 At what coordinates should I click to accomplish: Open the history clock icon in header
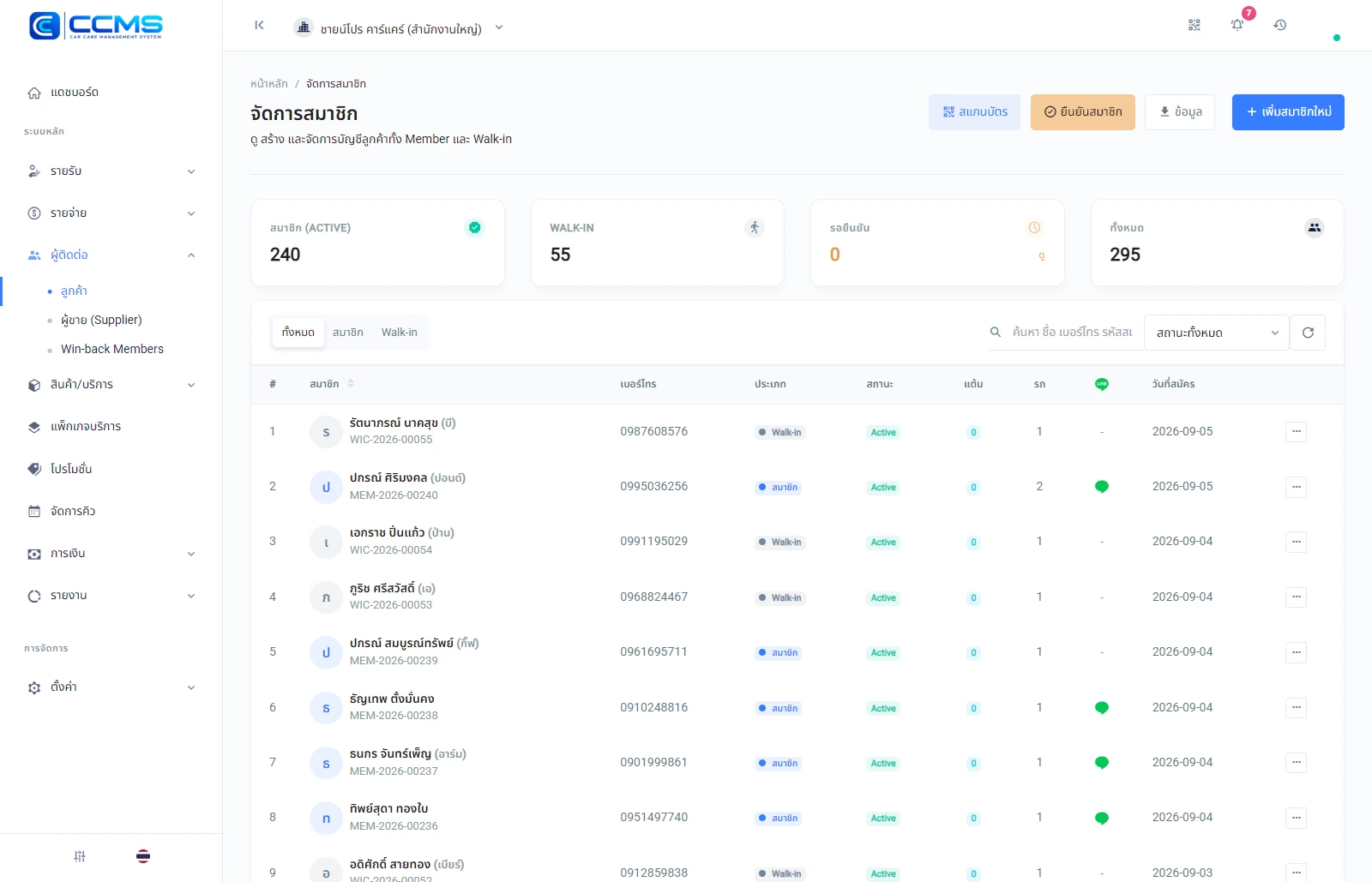(x=1280, y=26)
